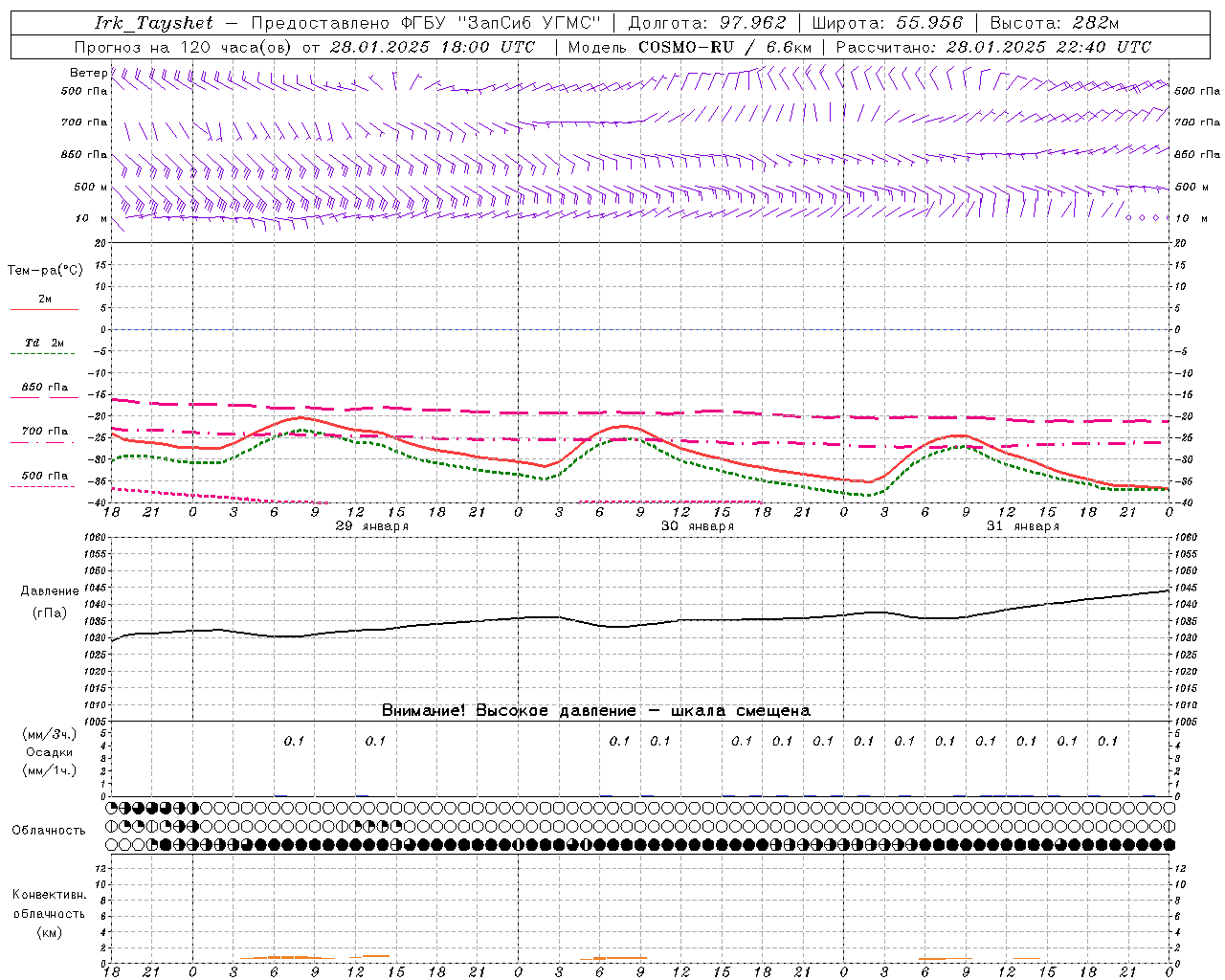Click the (гПа) pressure unit label

tap(50, 613)
